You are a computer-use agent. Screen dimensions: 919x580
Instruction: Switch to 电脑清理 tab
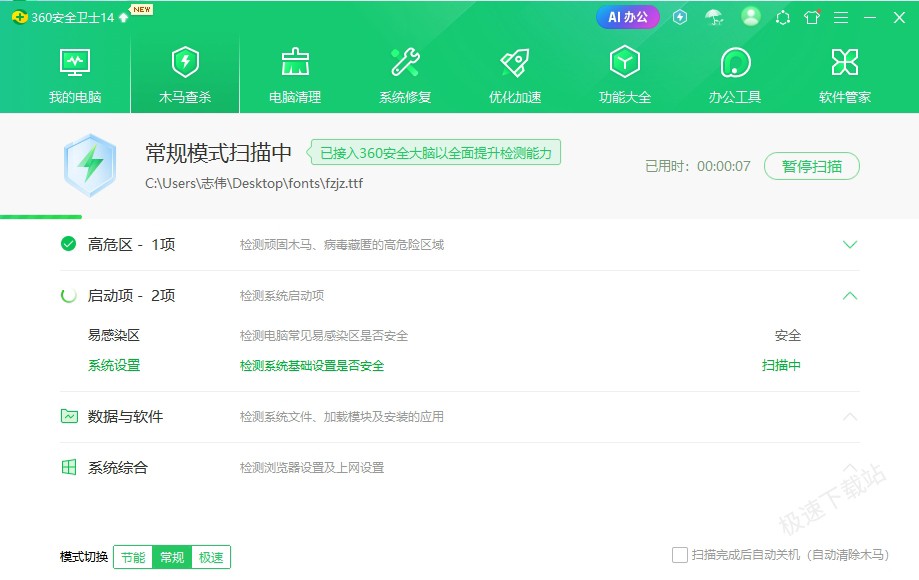click(295, 76)
